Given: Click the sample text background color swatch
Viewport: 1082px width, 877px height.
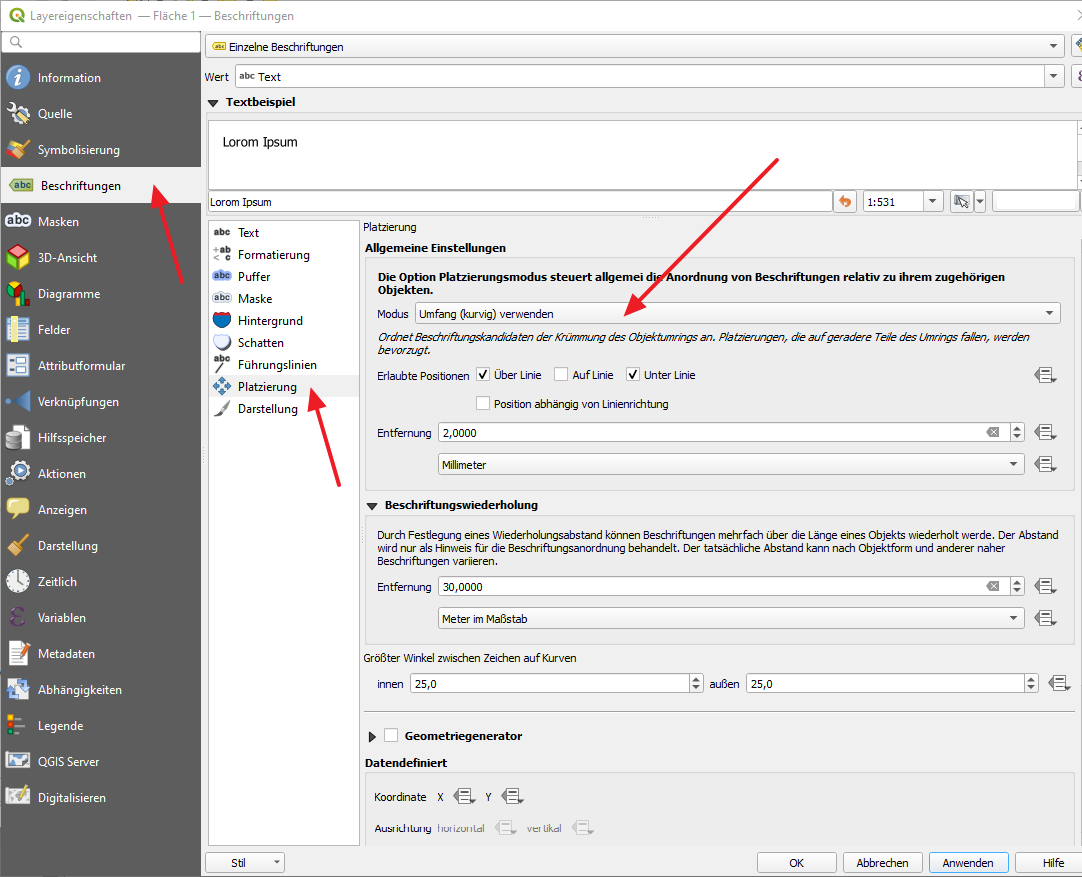Looking at the screenshot, I should pos(1035,202).
